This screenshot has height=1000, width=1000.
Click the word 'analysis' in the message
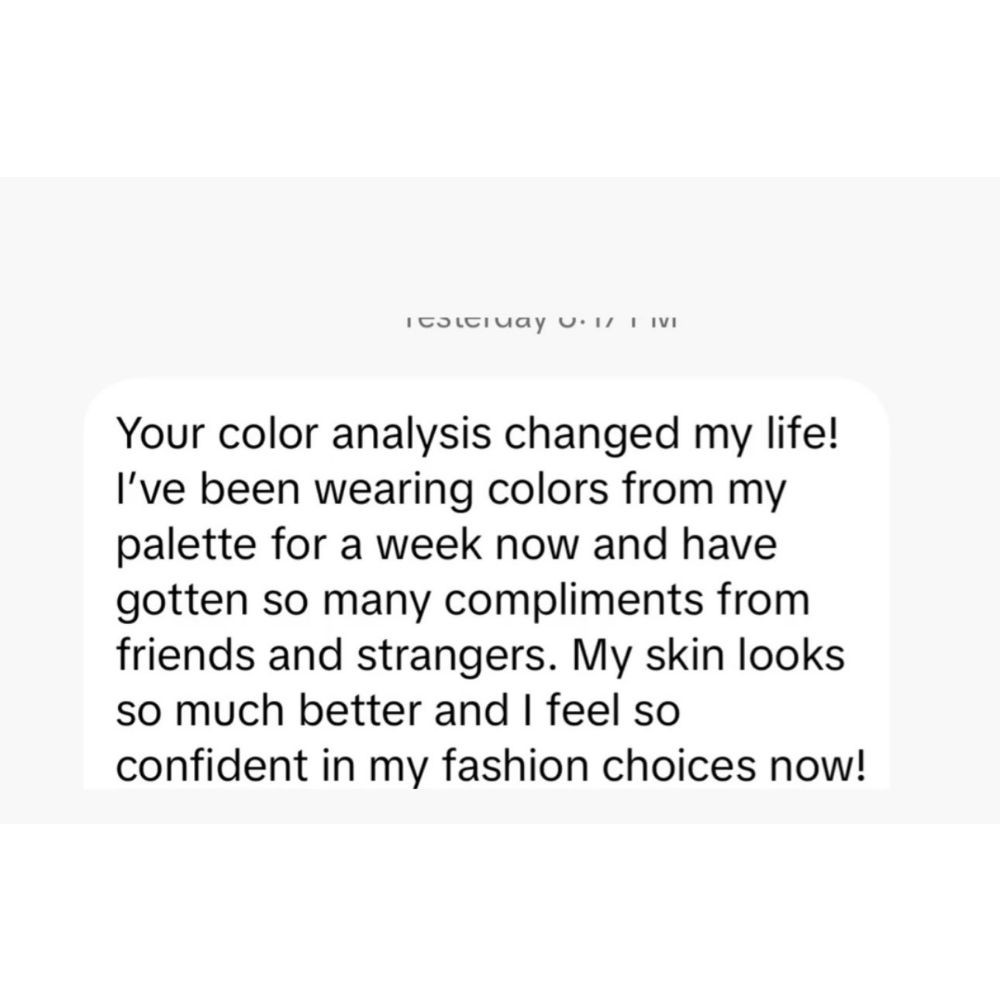[411, 434]
